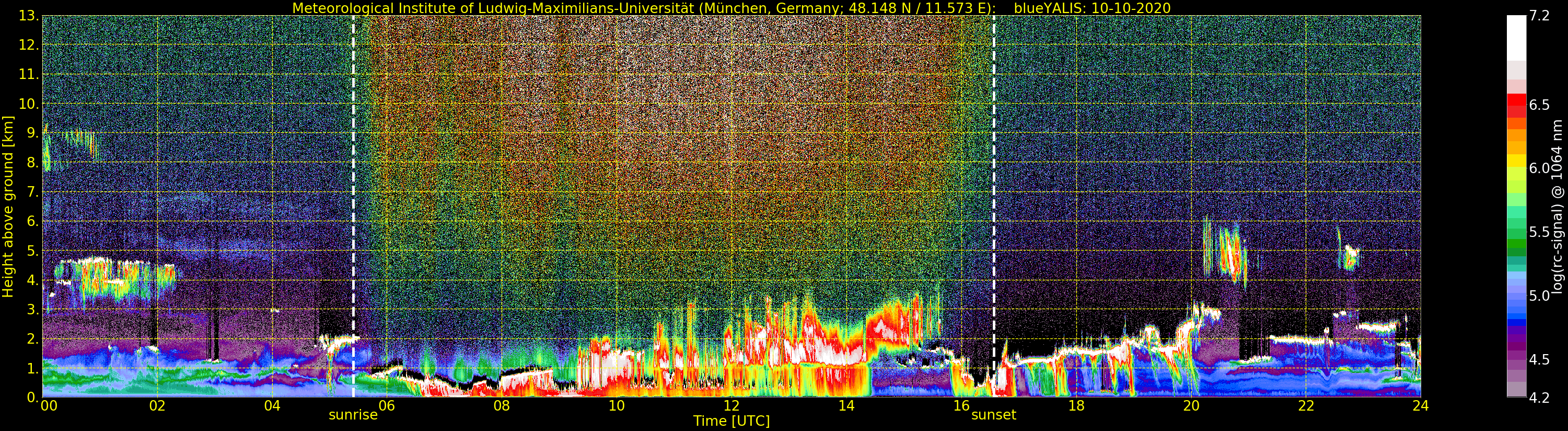Image resolution: width=1568 pixels, height=431 pixels.
Task: Click the "11." tick on the height axis
Action: click(x=29, y=74)
